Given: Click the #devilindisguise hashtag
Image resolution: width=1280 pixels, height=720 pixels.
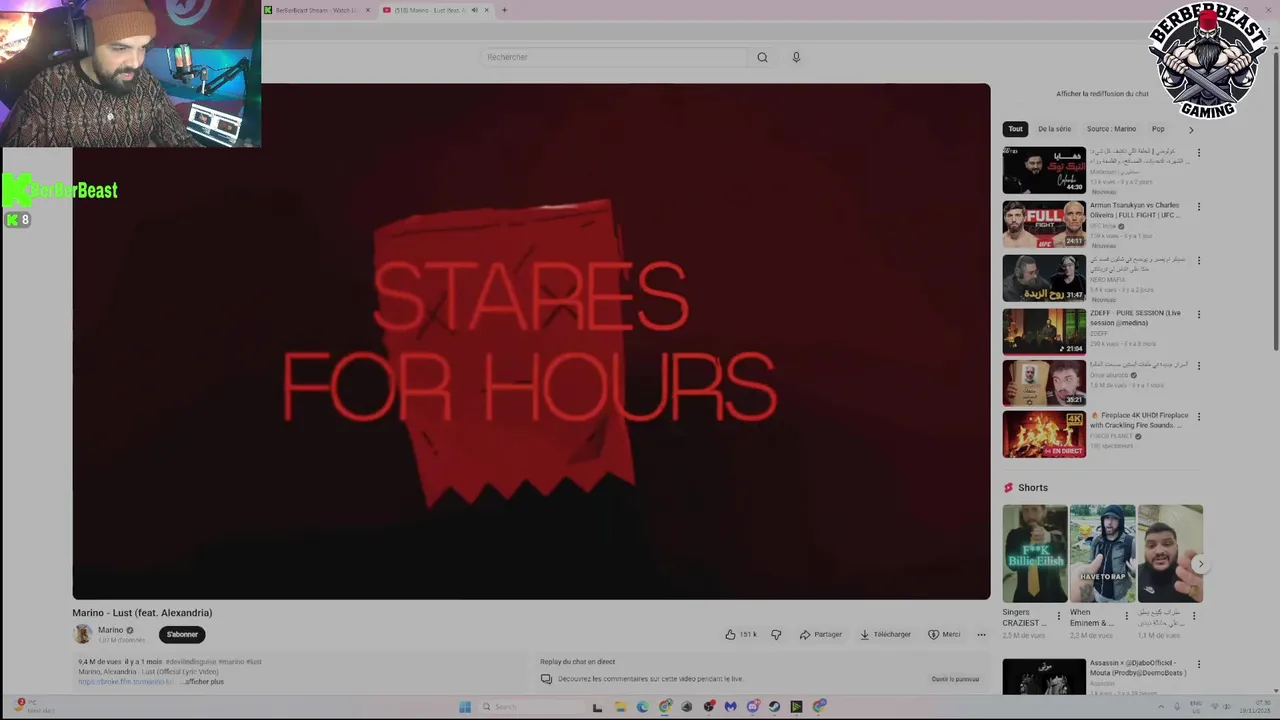Looking at the screenshot, I should [x=190, y=662].
